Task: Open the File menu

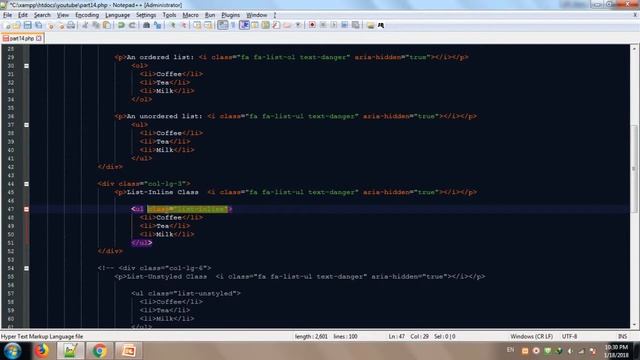Action: [7, 15]
